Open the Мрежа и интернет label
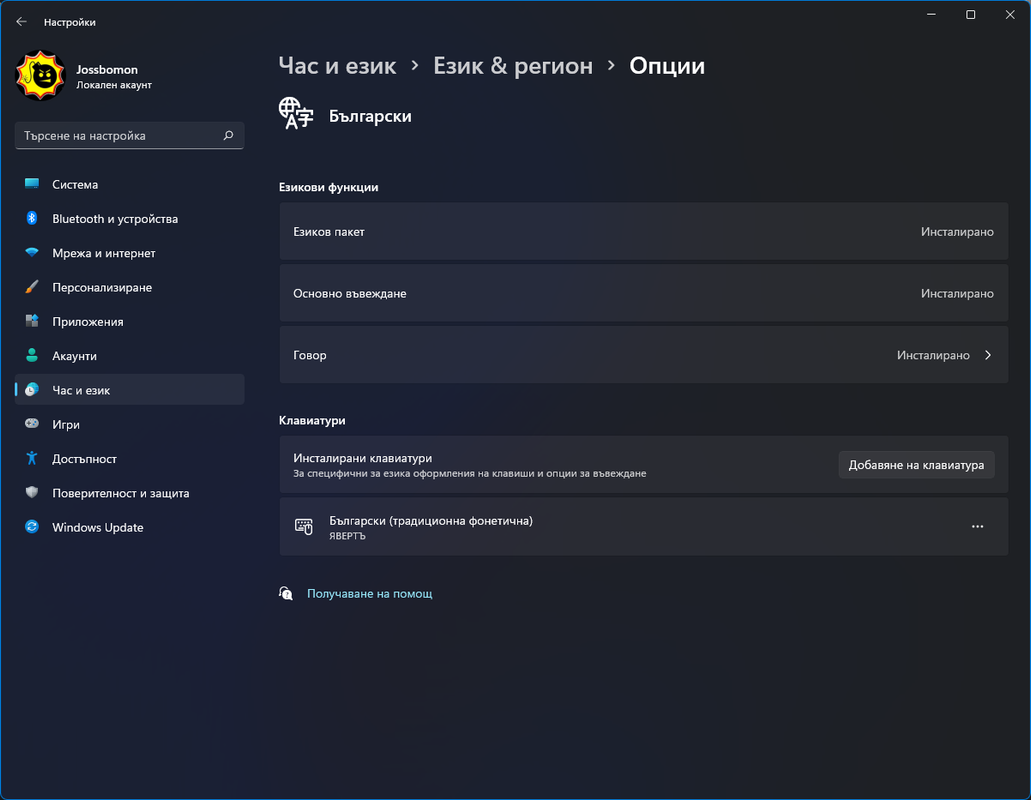Viewport: 1031px width, 800px height. click(x=104, y=253)
